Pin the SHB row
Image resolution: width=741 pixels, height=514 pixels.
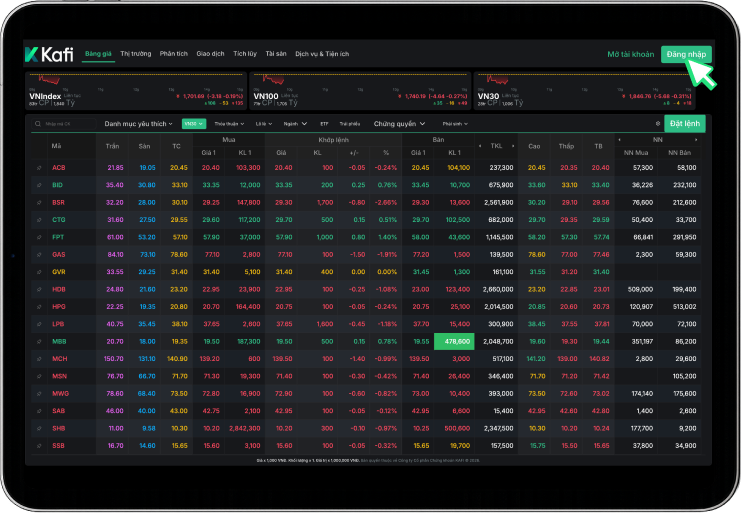pos(39,428)
